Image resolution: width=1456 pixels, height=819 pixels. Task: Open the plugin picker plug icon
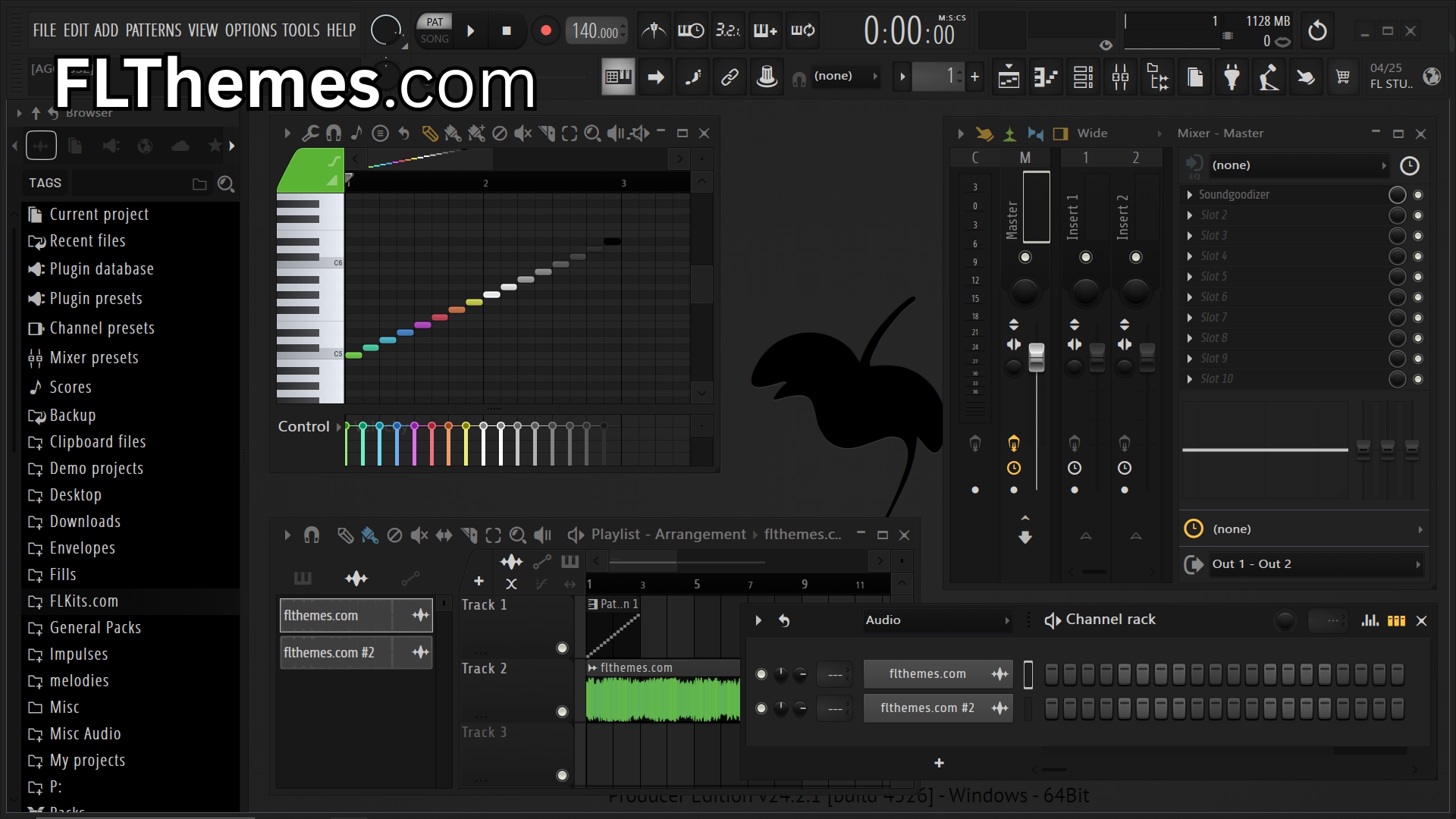1232,77
